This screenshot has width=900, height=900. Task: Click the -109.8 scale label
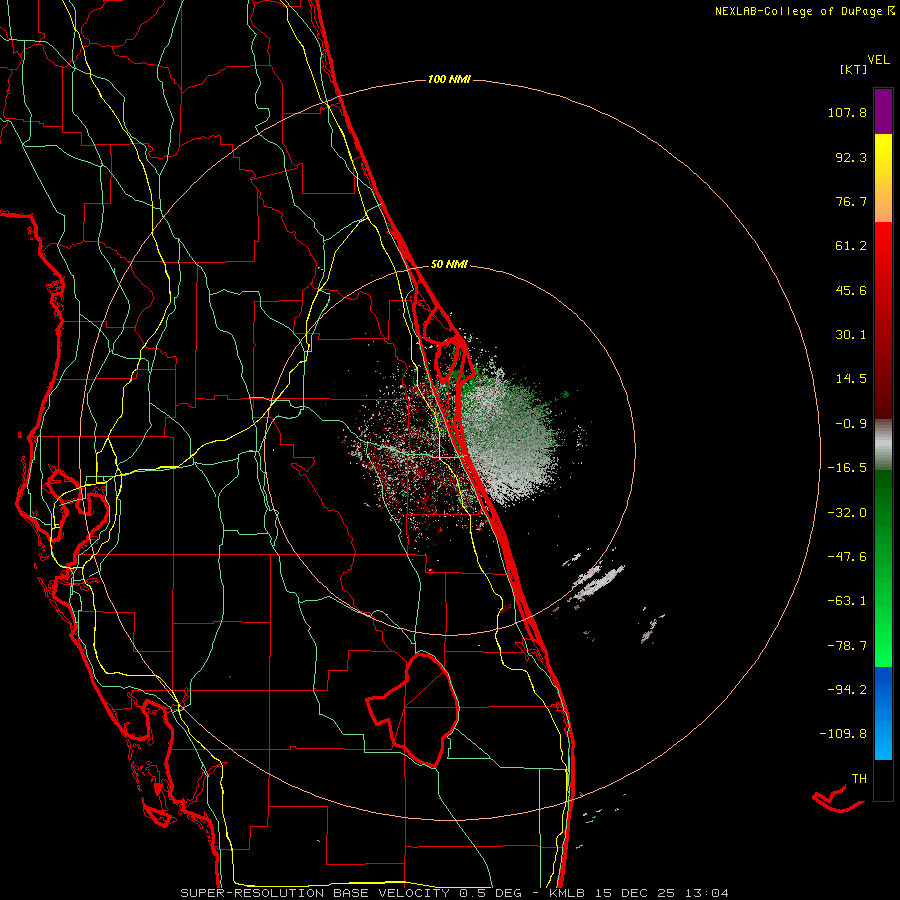click(843, 734)
